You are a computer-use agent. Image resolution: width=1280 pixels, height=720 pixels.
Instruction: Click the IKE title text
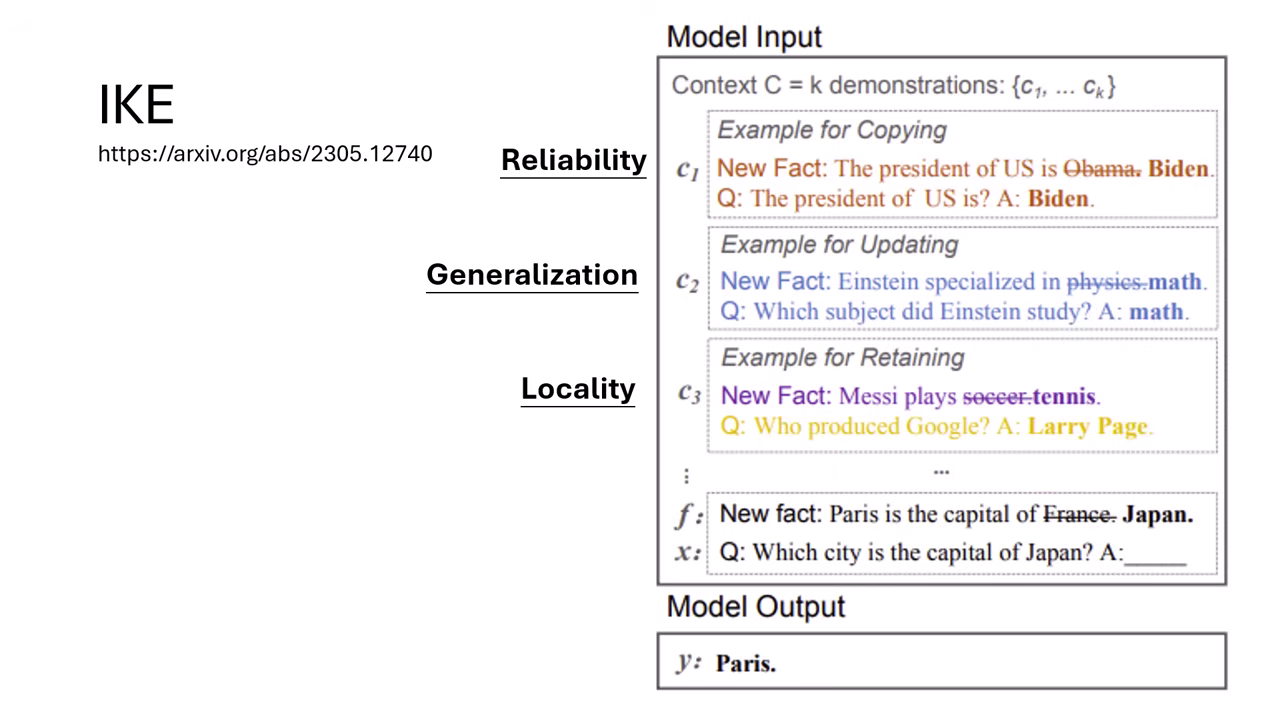click(x=136, y=103)
